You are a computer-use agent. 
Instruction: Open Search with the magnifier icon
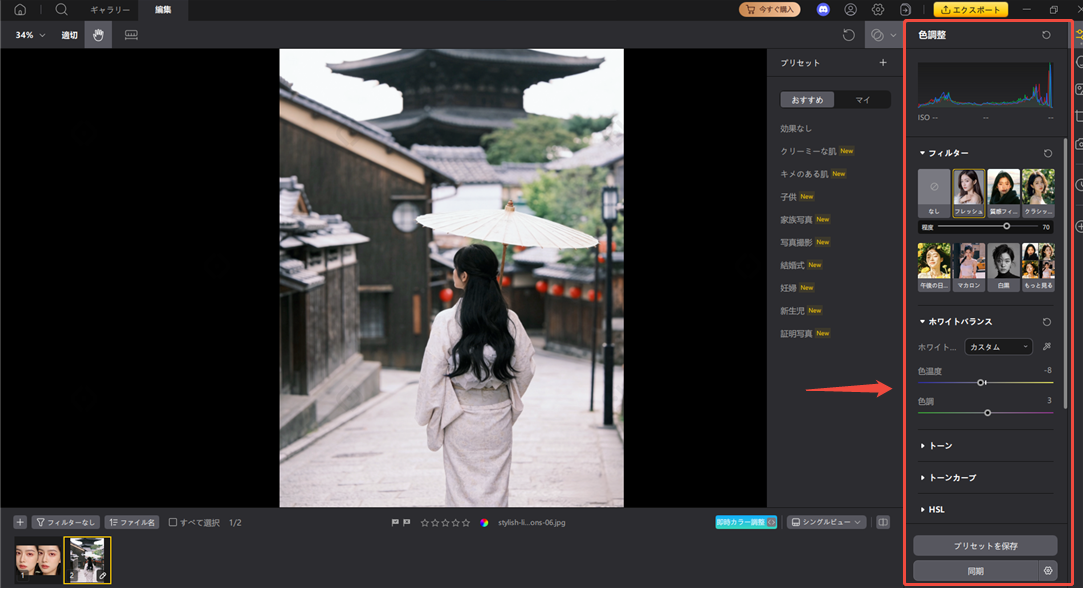(x=60, y=10)
